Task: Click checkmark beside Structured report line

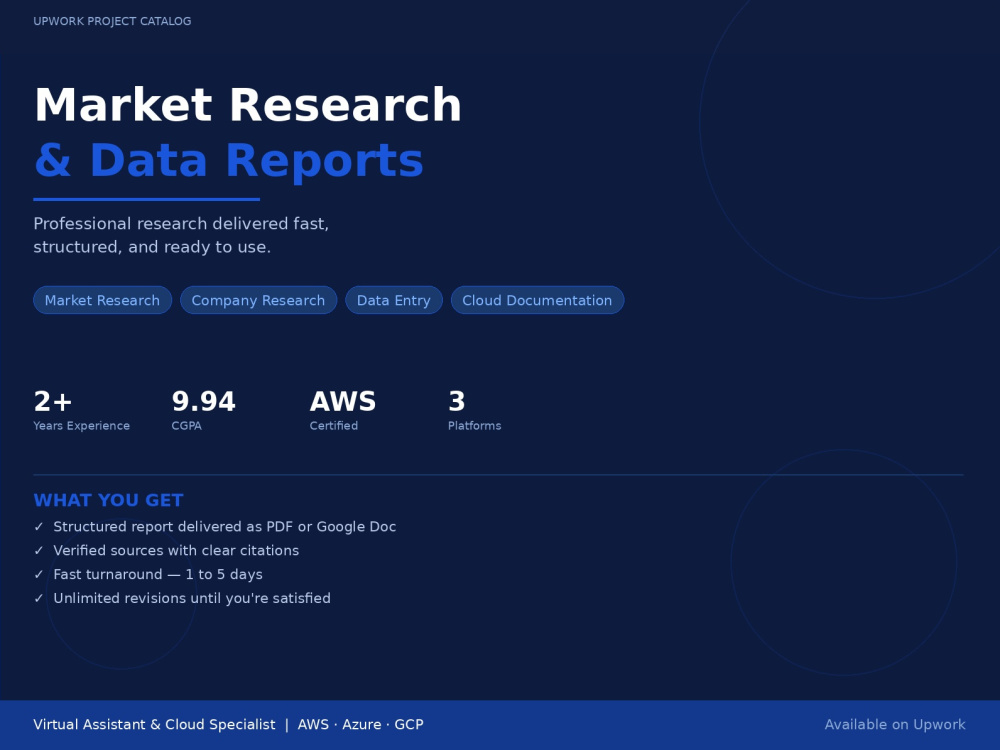Action: coord(39,527)
